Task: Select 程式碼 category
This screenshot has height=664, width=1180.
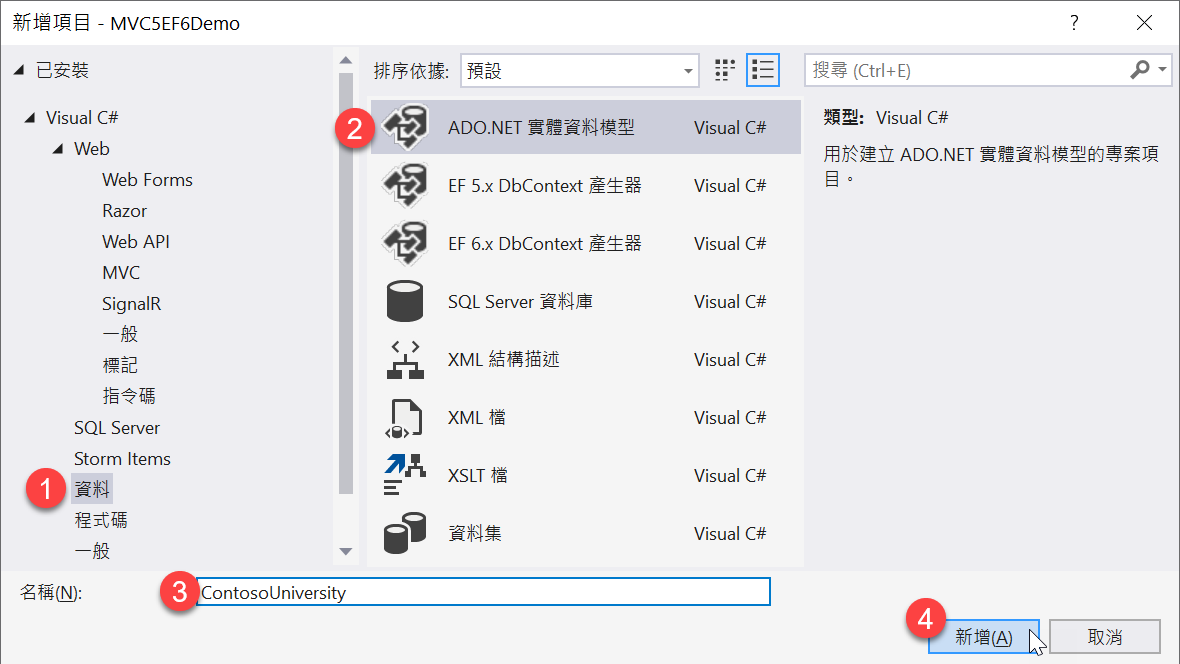Action: pyautogui.click(x=101, y=520)
